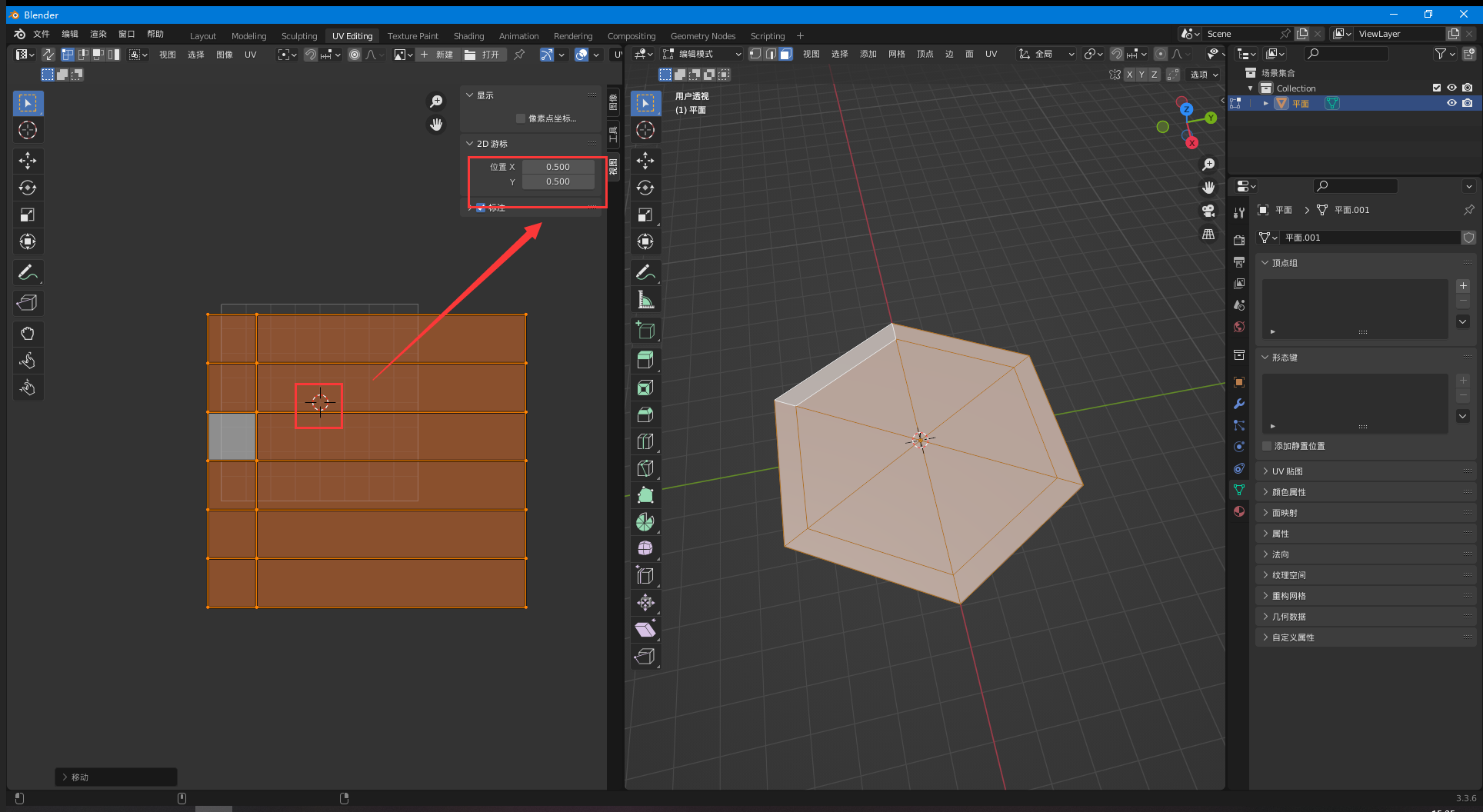Select the Measure tool in 3D viewport

tap(645, 299)
